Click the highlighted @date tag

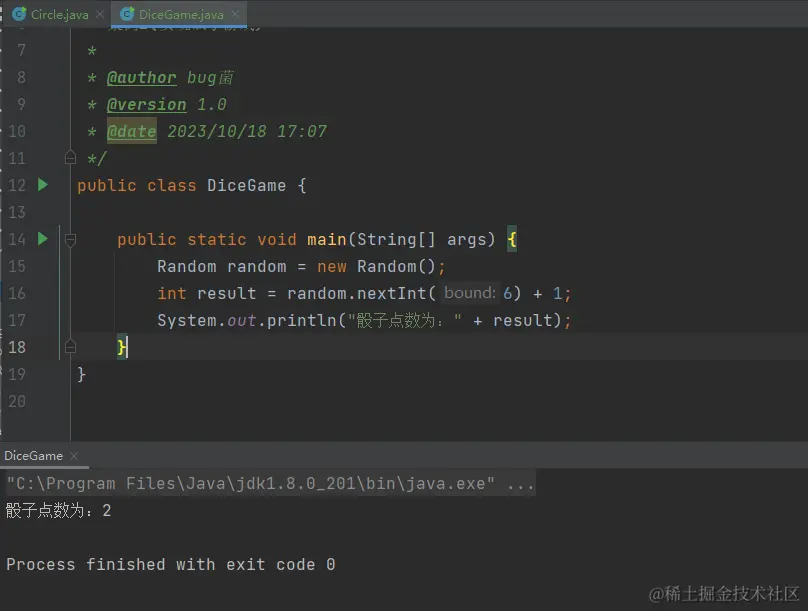[131, 131]
